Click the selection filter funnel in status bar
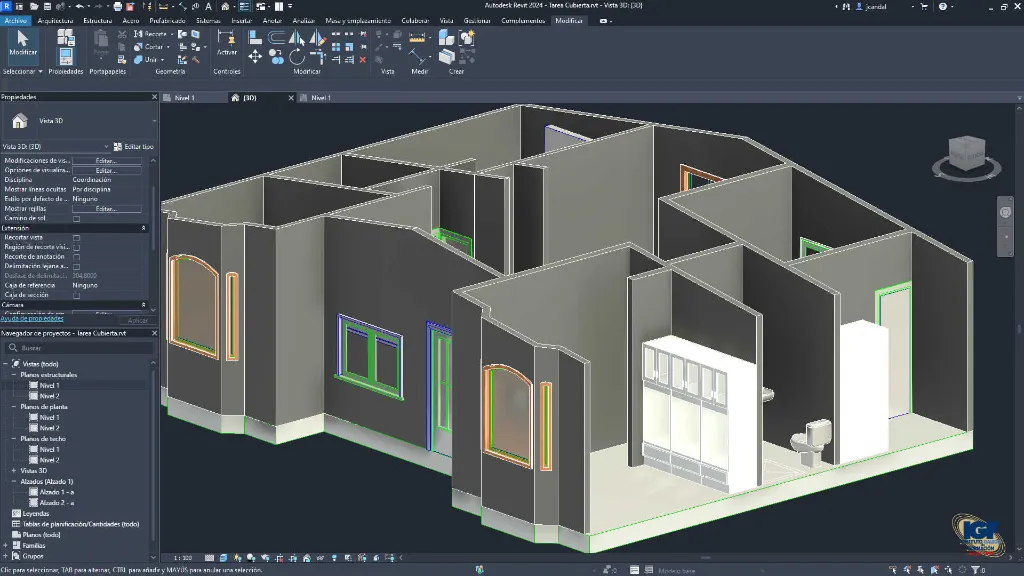1024x576 pixels. 976,570
